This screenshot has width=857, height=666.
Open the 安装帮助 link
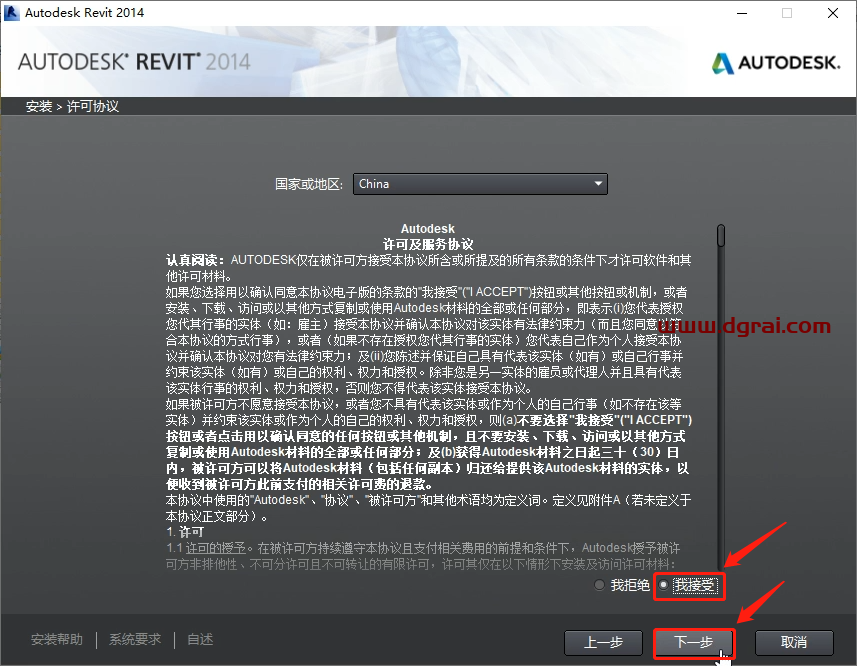click(x=57, y=639)
